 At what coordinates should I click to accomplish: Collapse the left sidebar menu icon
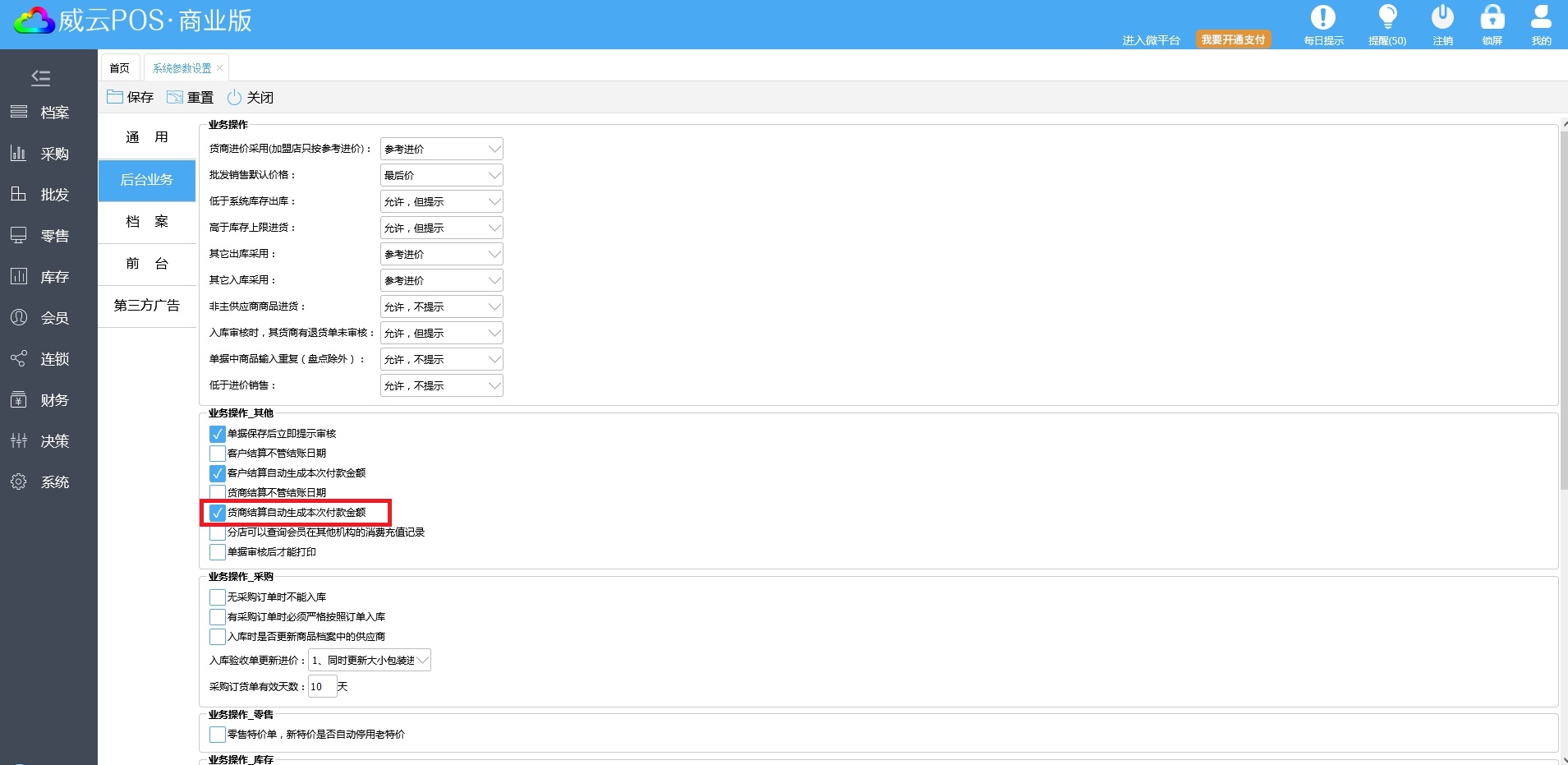pos(41,78)
